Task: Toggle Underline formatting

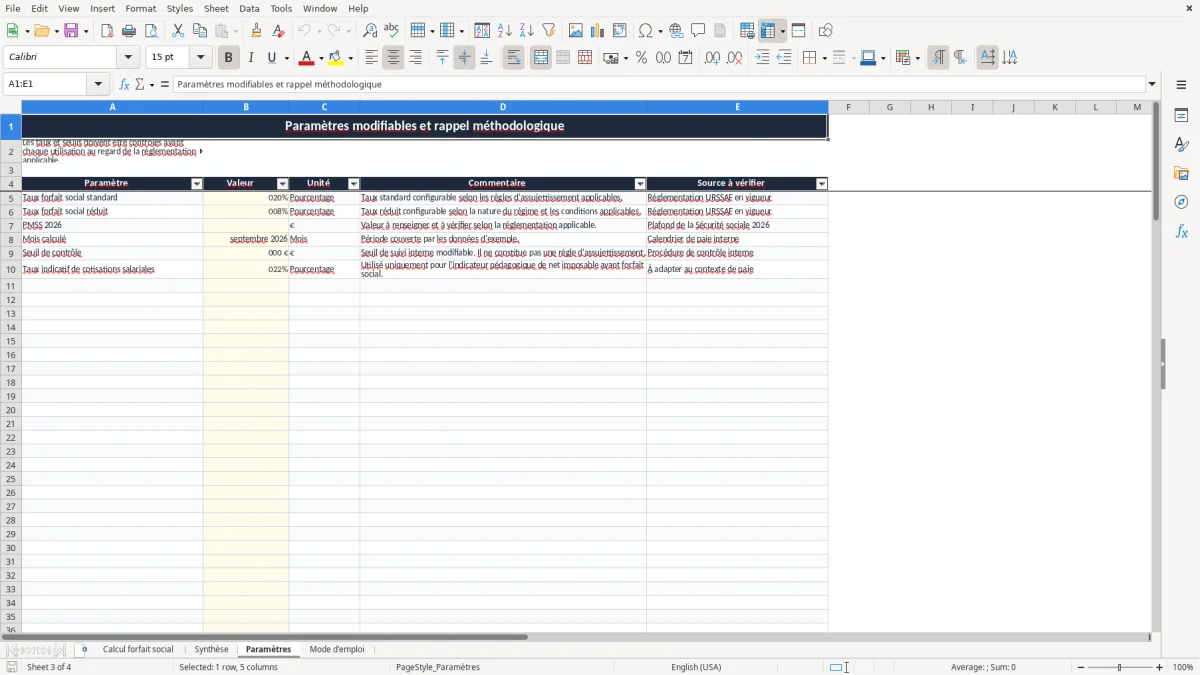Action: [271, 58]
